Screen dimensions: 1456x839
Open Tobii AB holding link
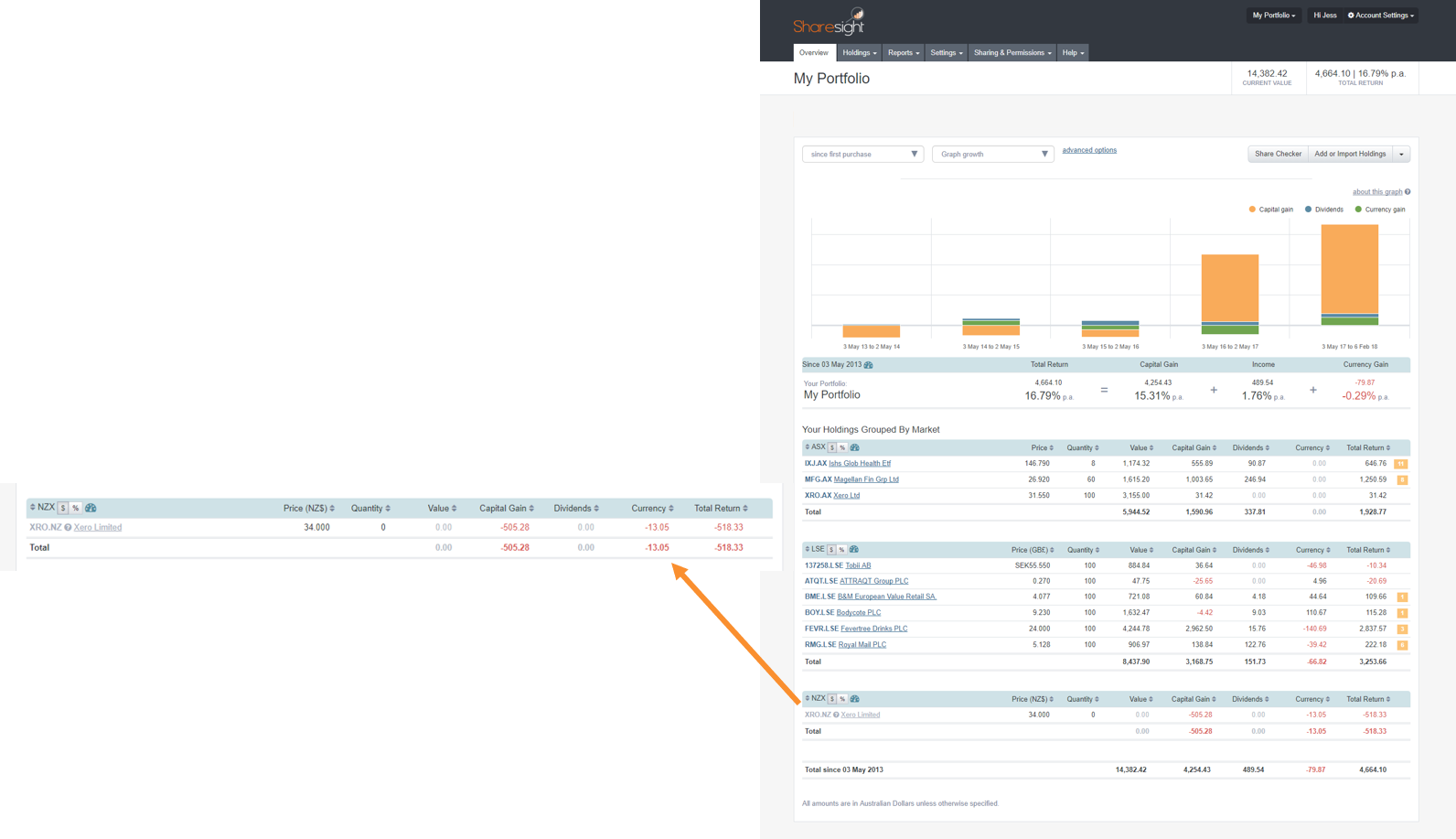point(858,565)
